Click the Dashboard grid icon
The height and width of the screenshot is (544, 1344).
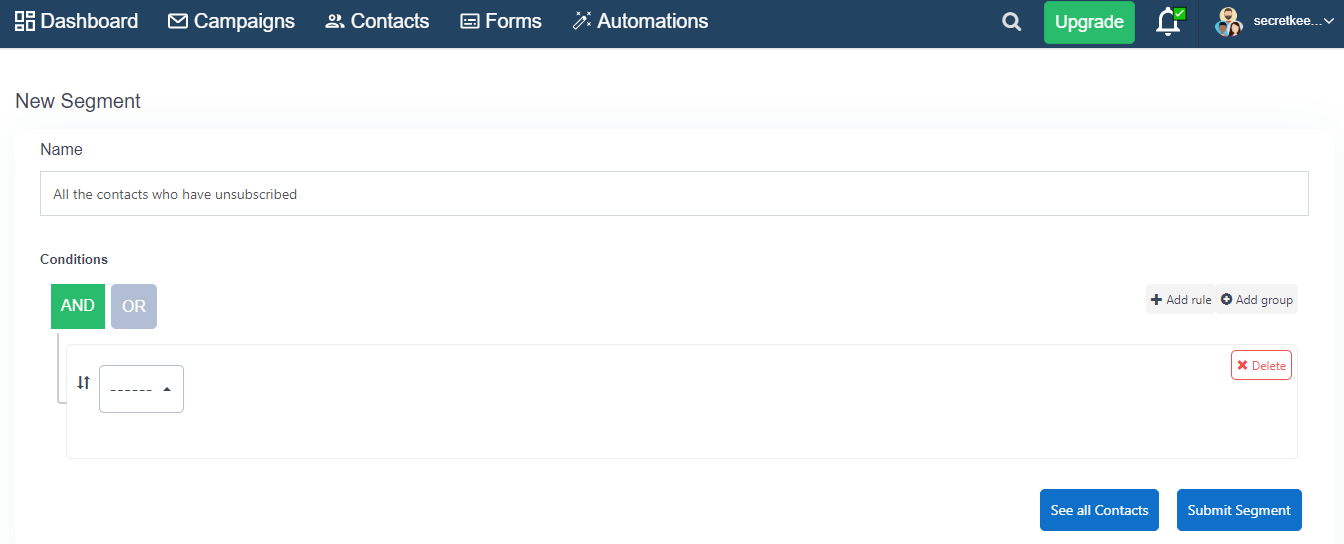click(25, 21)
